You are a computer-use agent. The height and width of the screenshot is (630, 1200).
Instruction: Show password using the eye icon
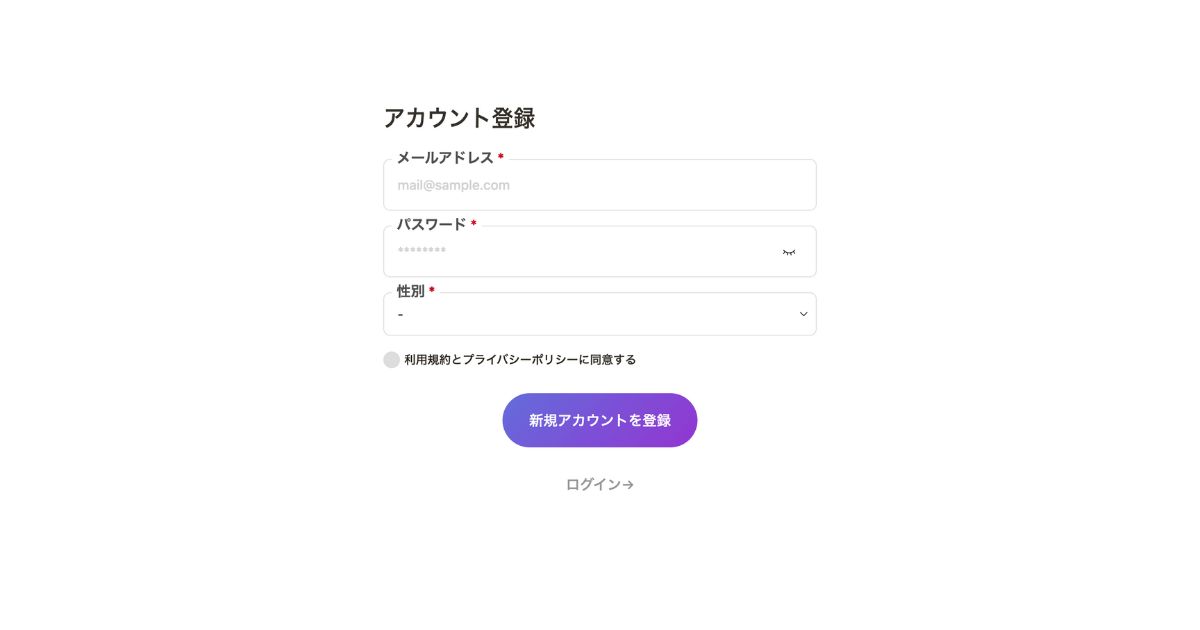(789, 252)
